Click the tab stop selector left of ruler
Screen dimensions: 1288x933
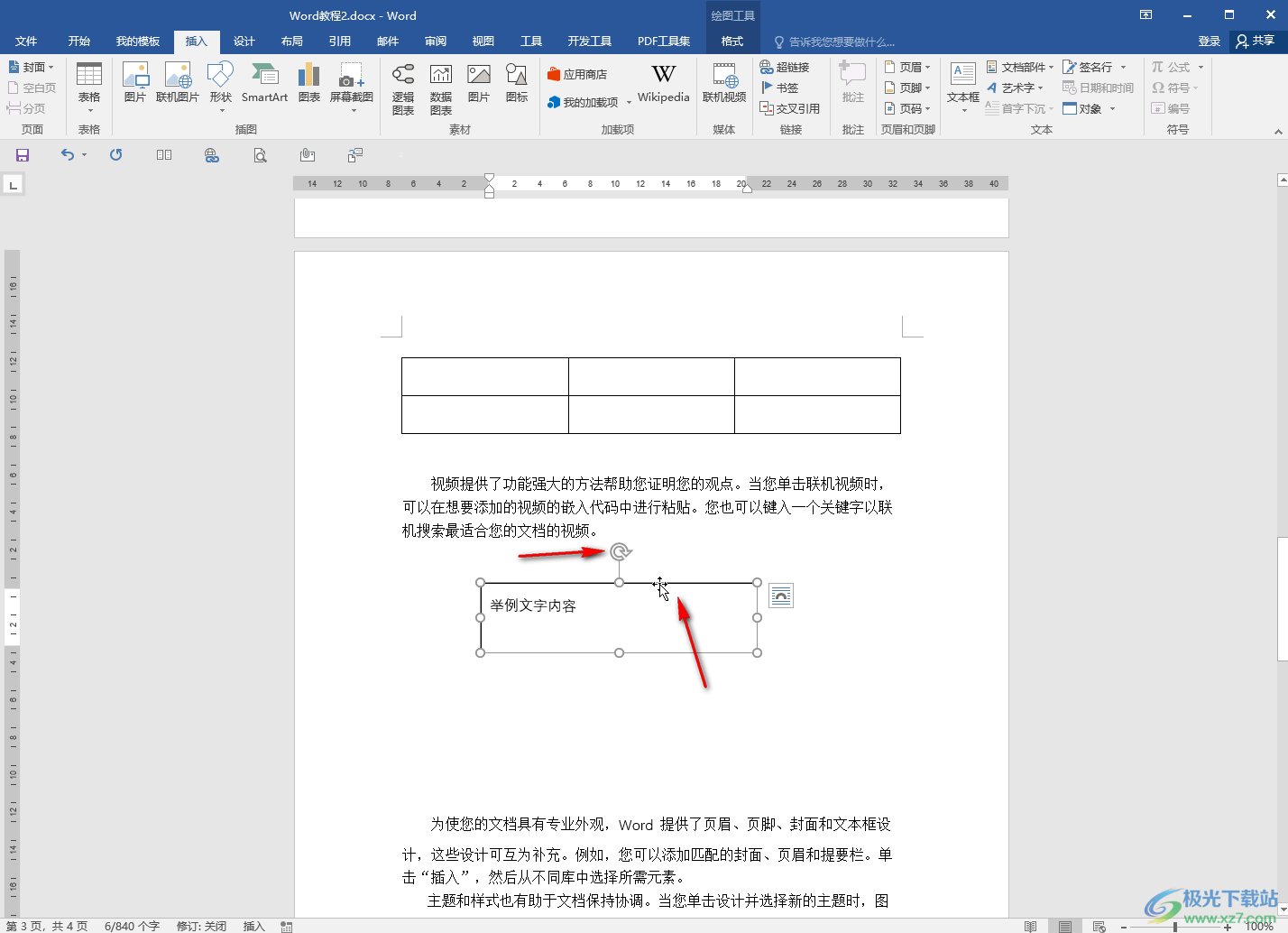(x=13, y=185)
